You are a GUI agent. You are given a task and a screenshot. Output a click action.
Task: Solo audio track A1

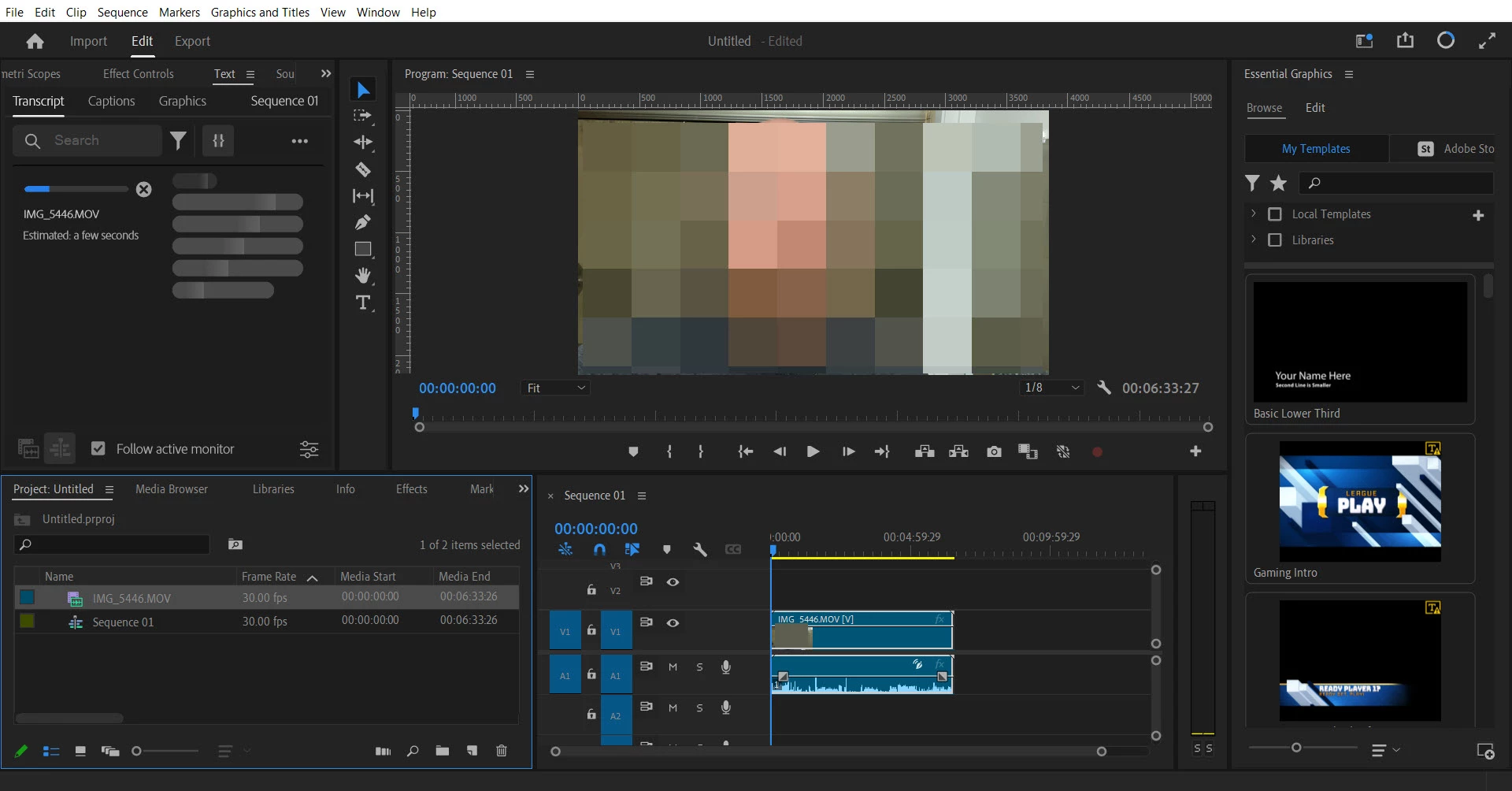point(699,667)
